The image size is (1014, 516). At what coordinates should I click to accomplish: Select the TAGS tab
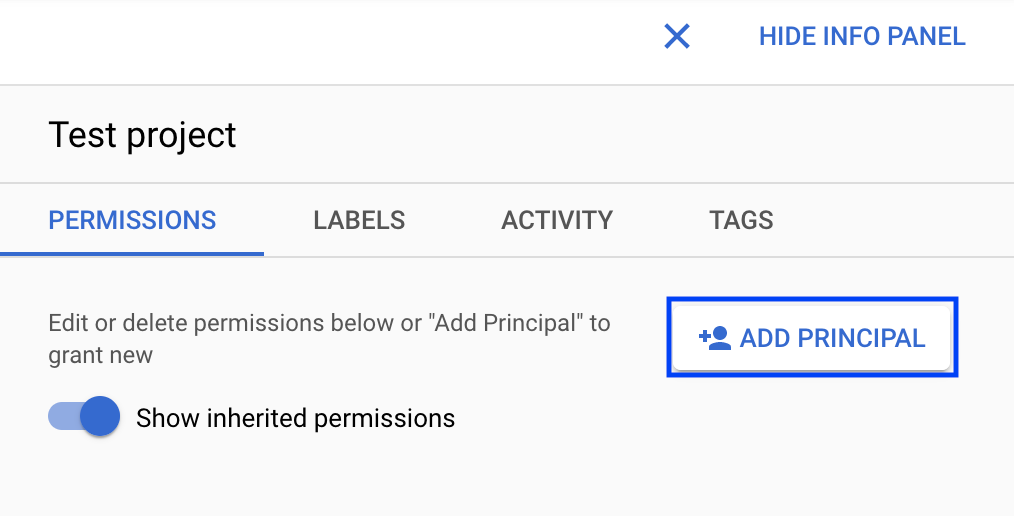coord(741,220)
